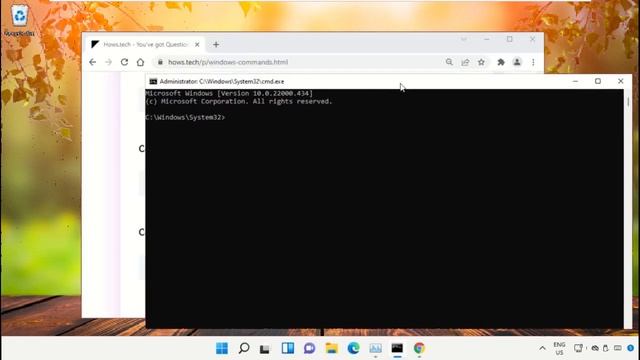Open File Explorer from the taskbar
Viewport: 640px width, 360px height.
[x=331, y=348]
